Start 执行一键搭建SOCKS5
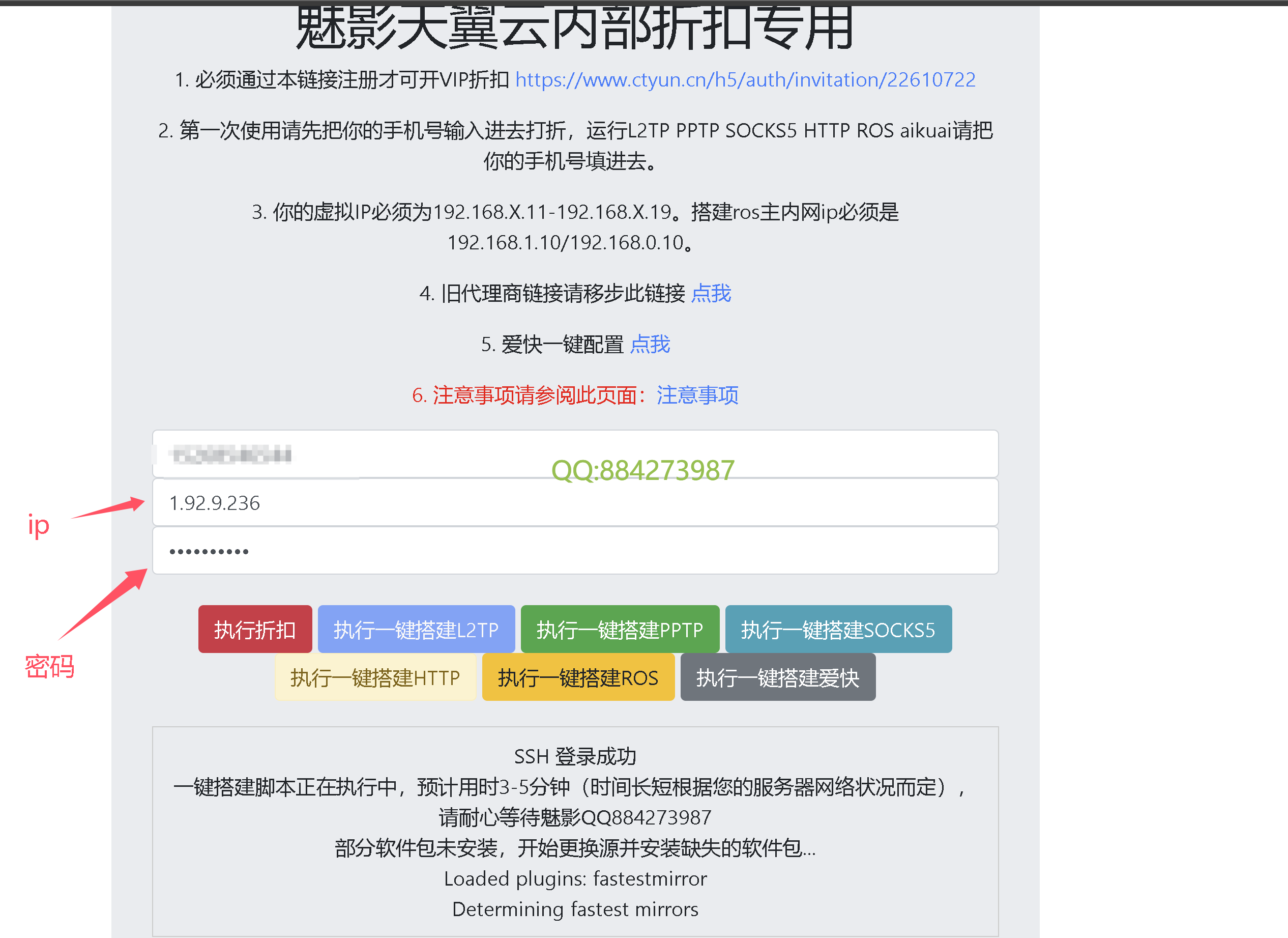 (838, 629)
